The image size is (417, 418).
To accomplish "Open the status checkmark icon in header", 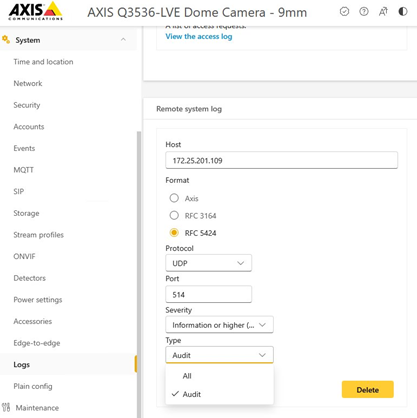I will coord(344,12).
